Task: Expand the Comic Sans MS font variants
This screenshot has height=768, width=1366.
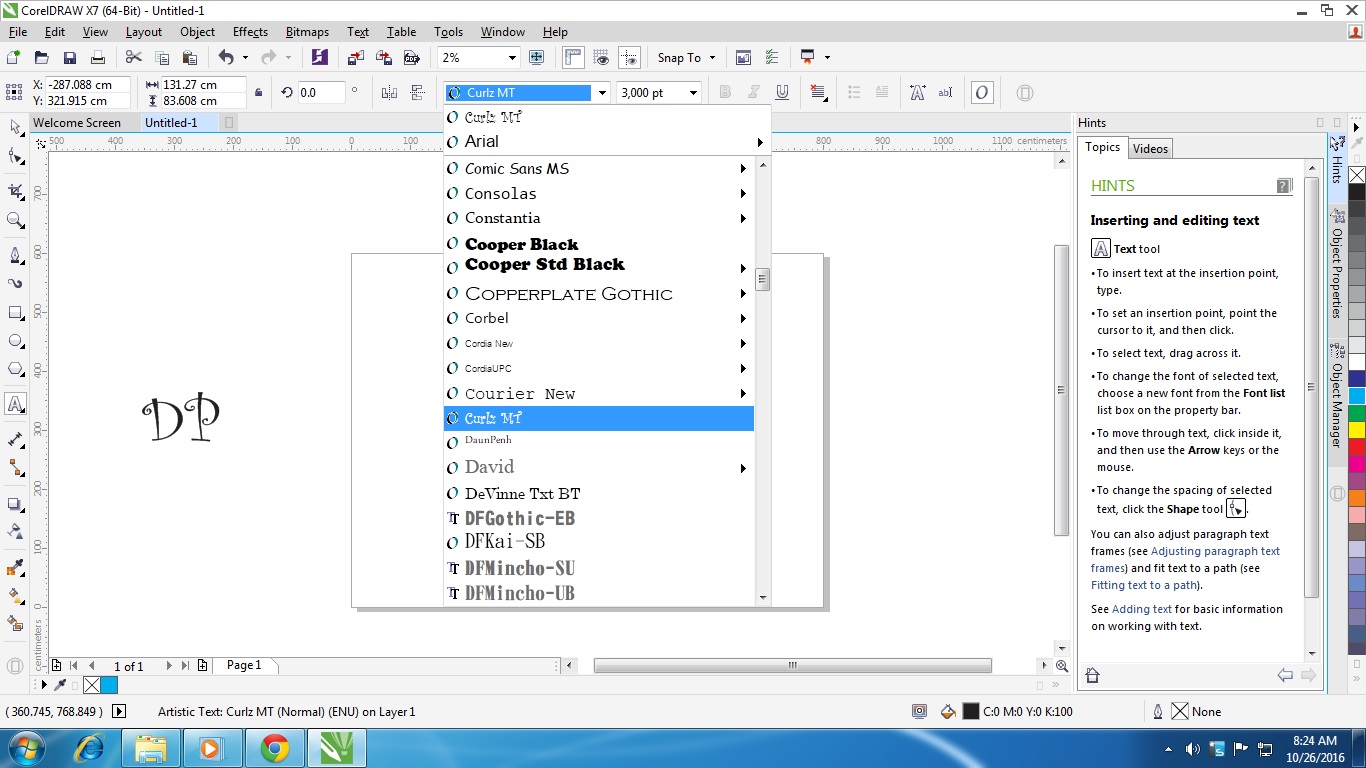Action: [x=743, y=169]
